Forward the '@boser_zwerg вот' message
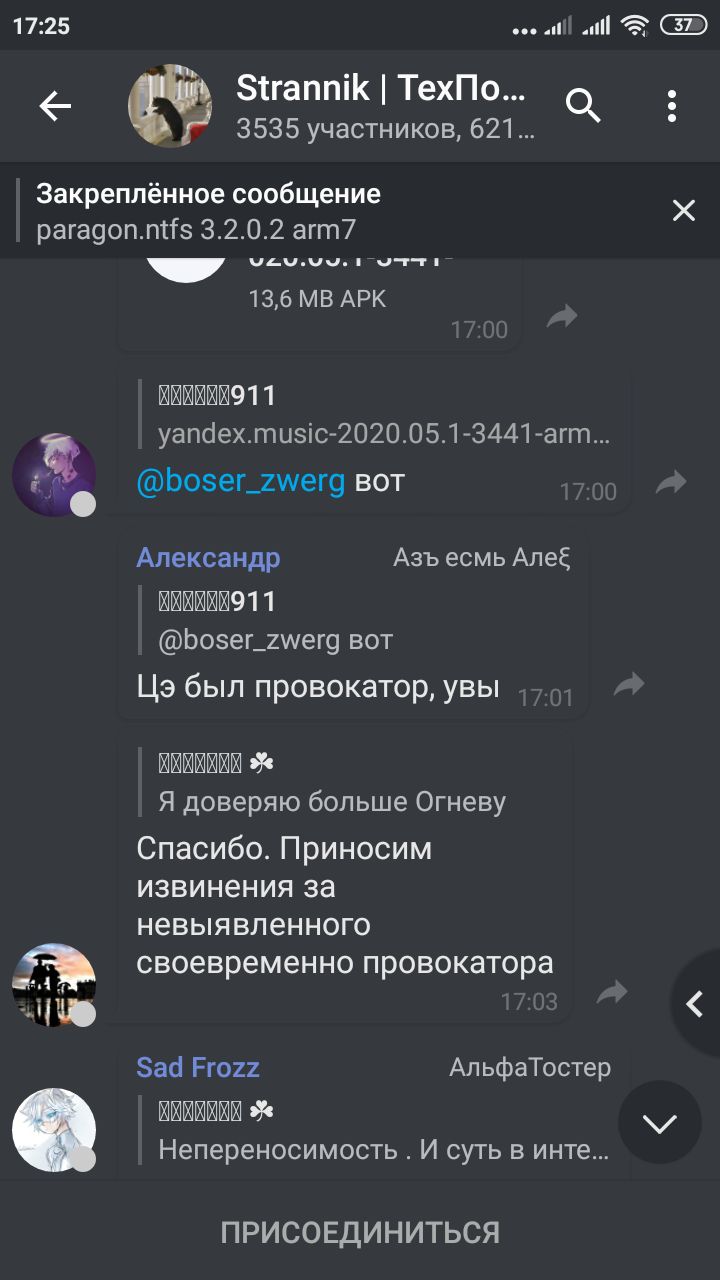Image resolution: width=720 pixels, height=1280 pixels. 671,483
